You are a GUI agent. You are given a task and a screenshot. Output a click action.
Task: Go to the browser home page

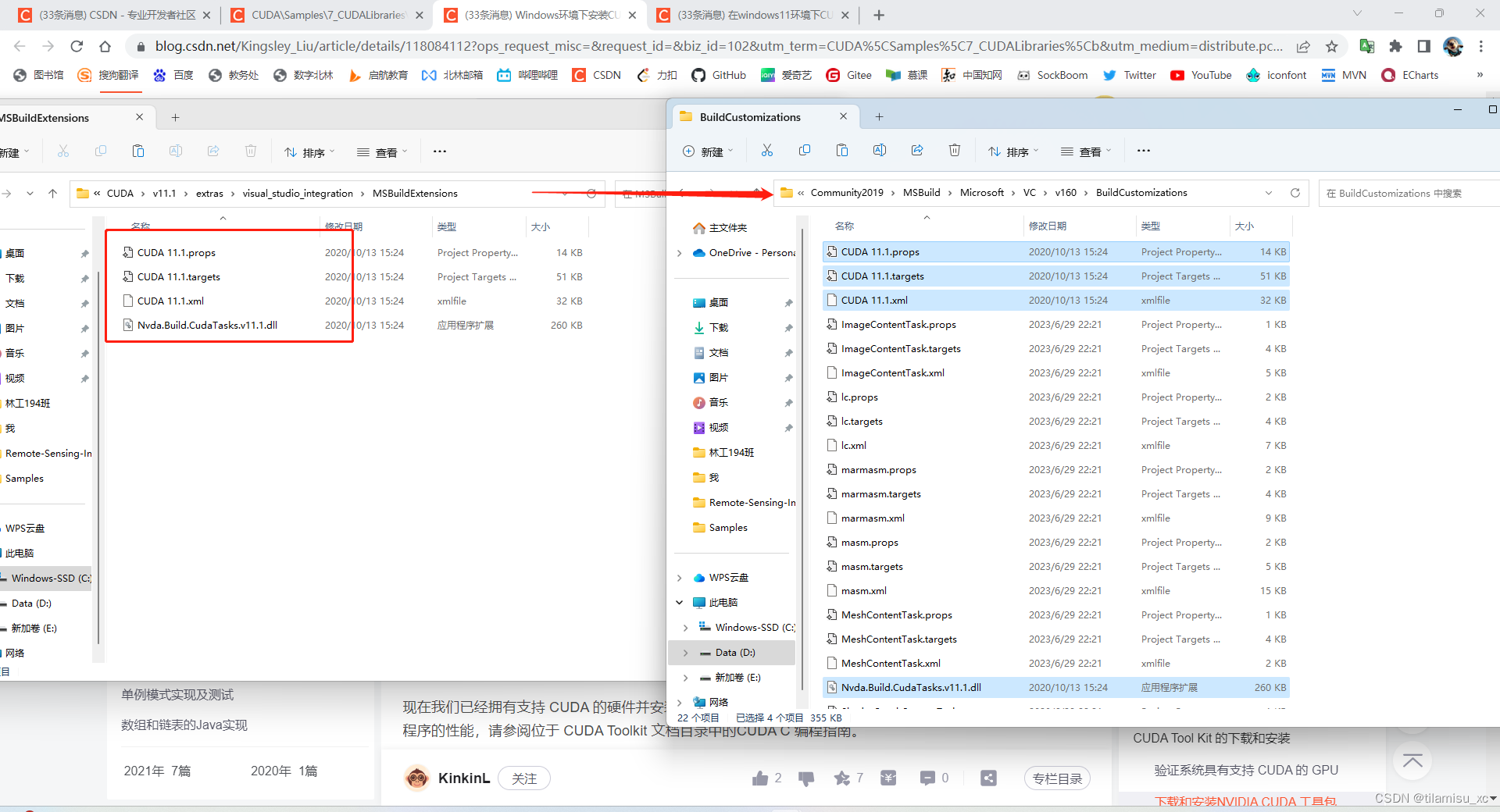(105, 47)
